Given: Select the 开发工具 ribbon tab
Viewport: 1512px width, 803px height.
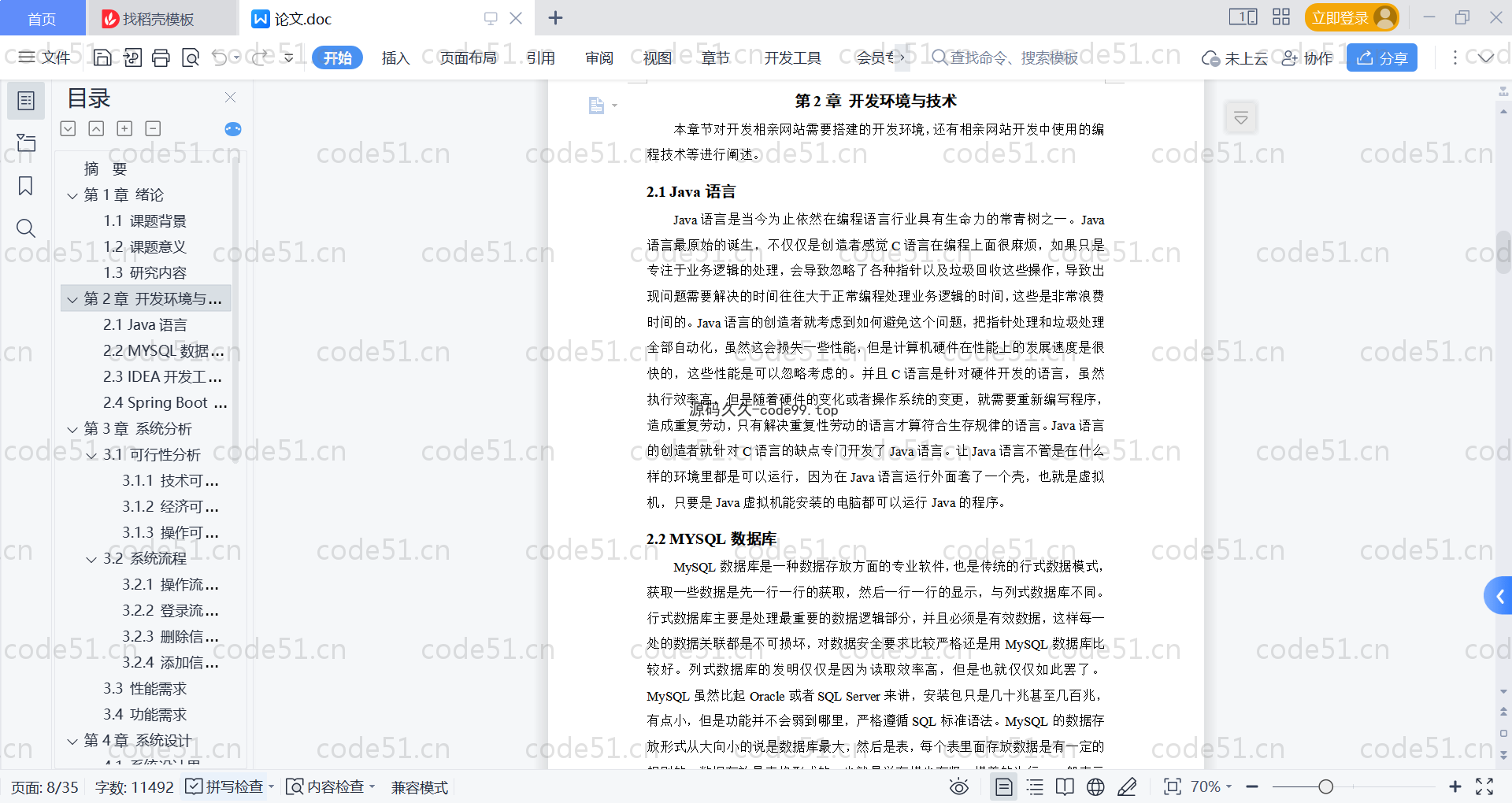Looking at the screenshot, I should (792, 57).
